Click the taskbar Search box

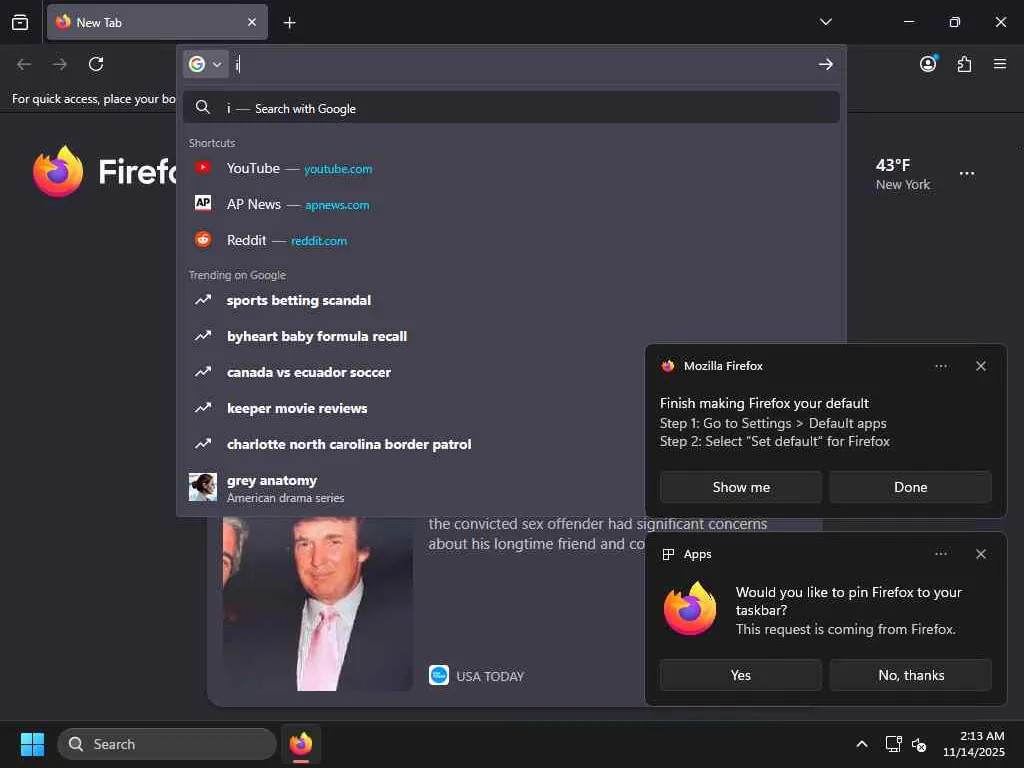click(167, 744)
